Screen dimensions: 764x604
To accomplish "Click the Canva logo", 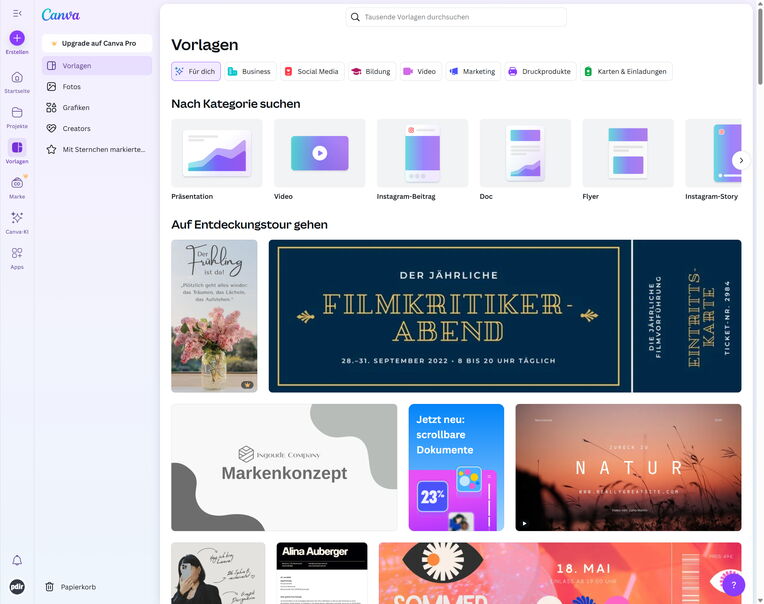I will (60, 15).
